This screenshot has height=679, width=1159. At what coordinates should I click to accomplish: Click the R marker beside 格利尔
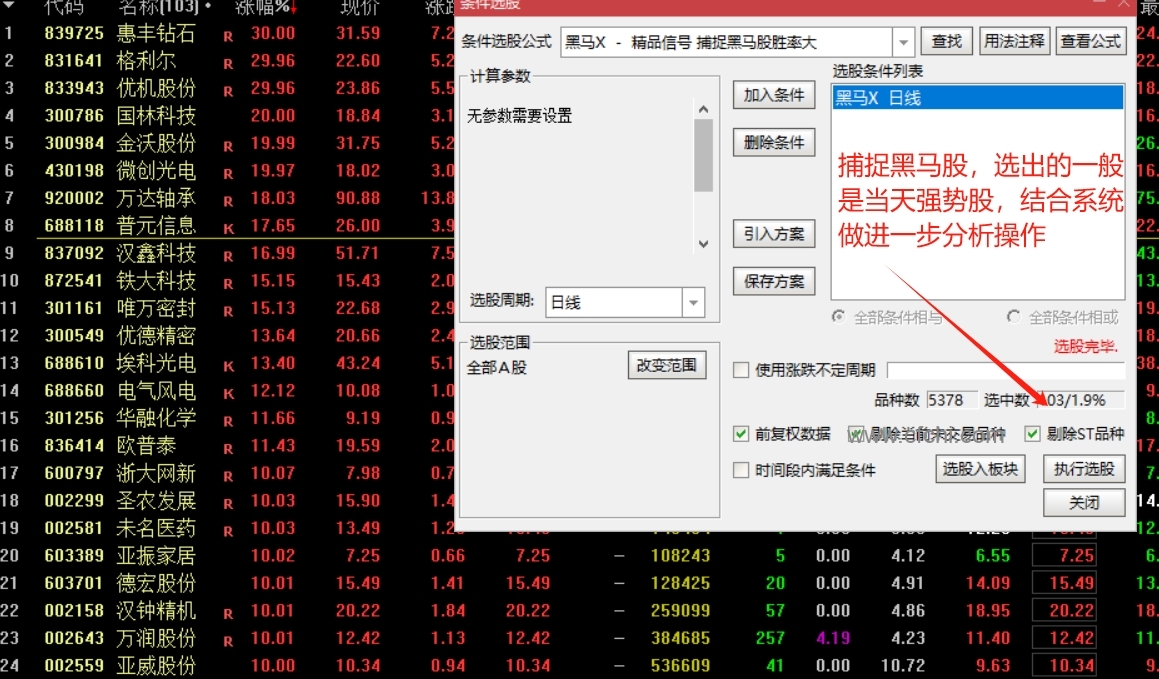pos(228,64)
